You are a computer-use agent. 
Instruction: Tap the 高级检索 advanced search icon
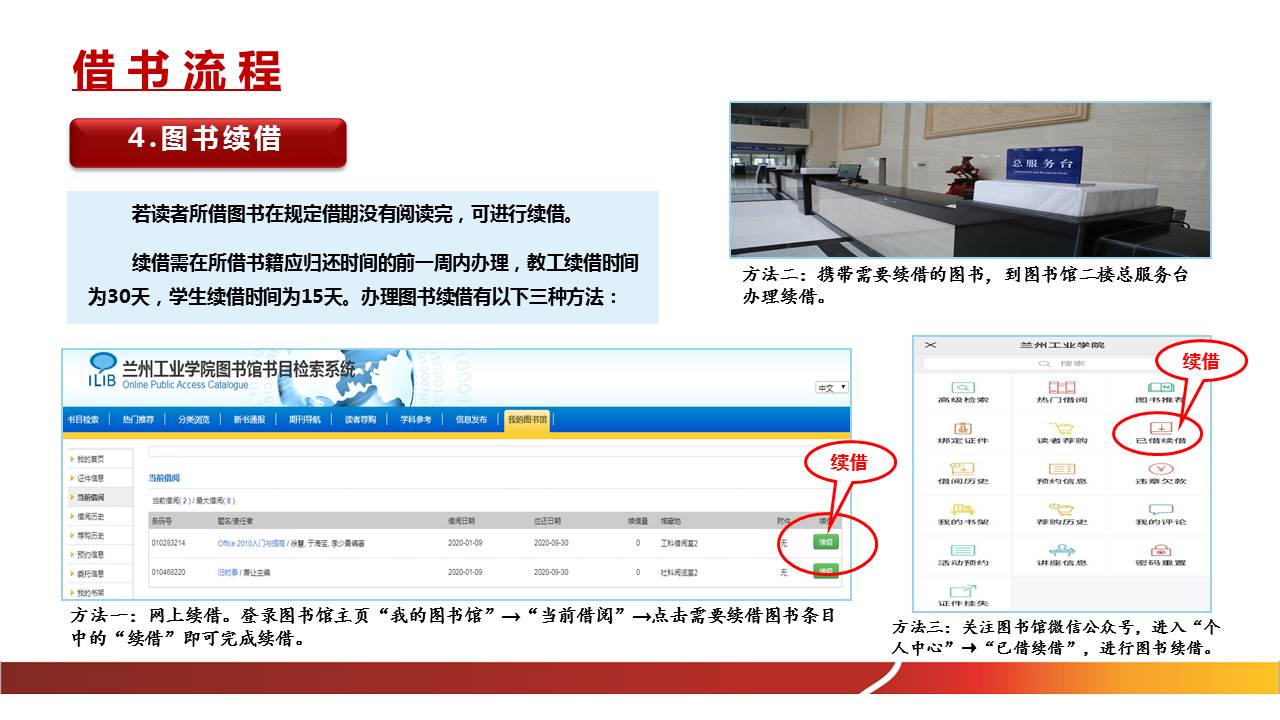963,388
